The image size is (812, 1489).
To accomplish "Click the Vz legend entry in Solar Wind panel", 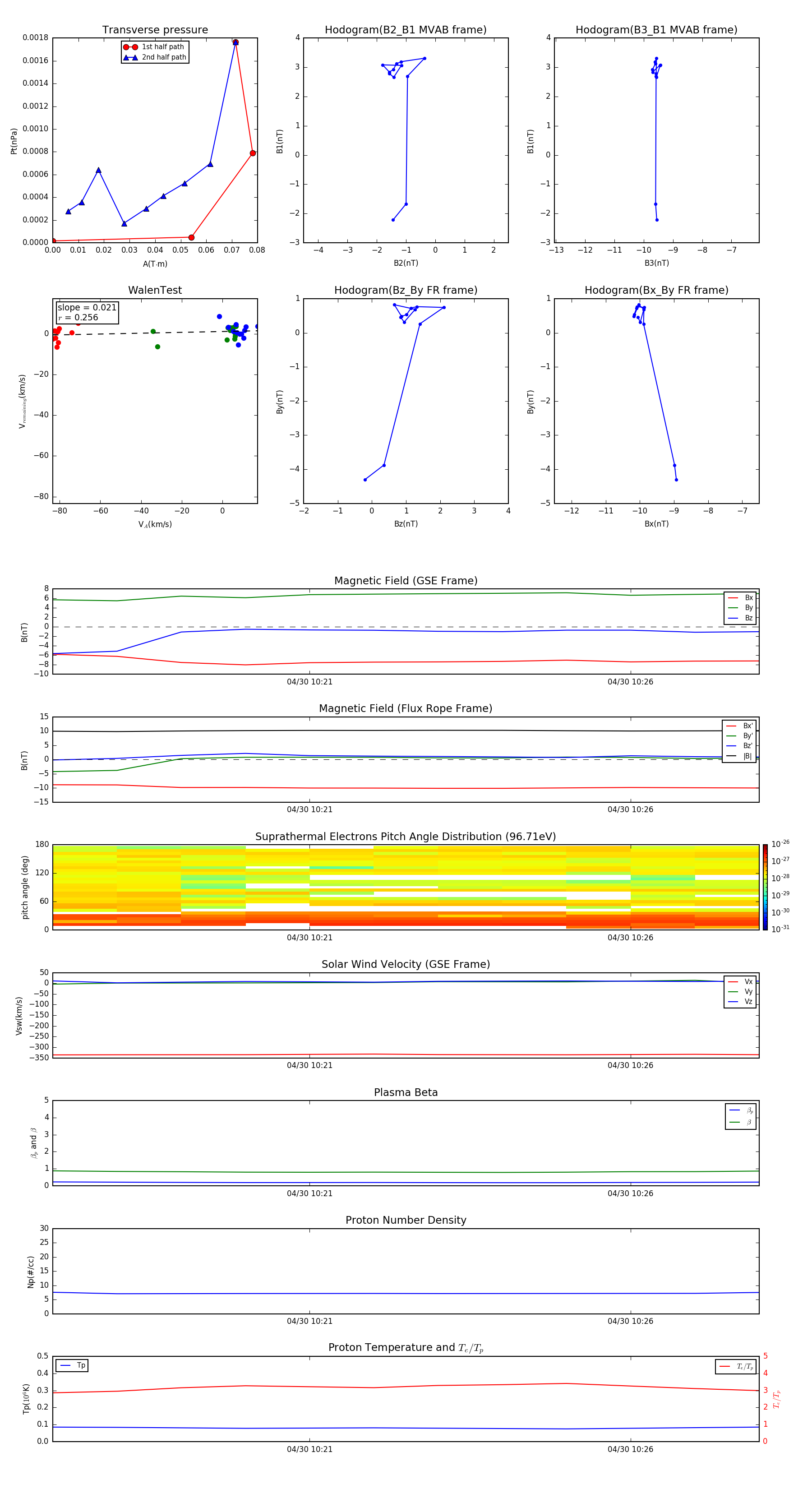I will point(740,1002).
